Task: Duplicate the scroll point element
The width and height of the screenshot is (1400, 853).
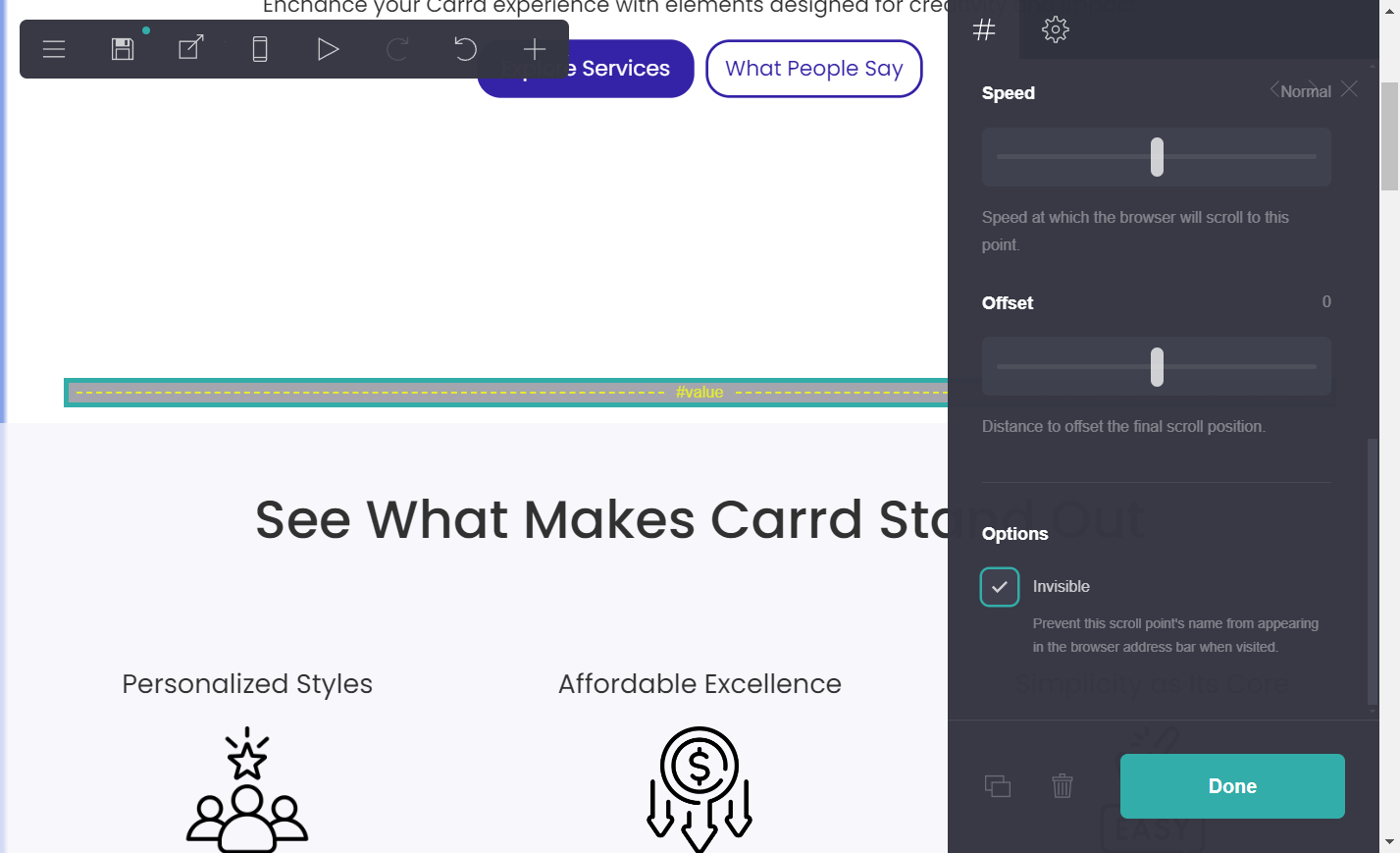Action: click(x=998, y=786)
